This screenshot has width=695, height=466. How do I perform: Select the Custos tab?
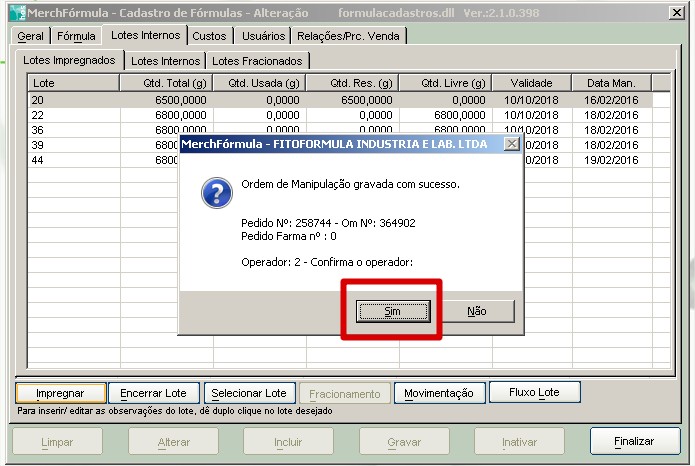pos(209,36)
